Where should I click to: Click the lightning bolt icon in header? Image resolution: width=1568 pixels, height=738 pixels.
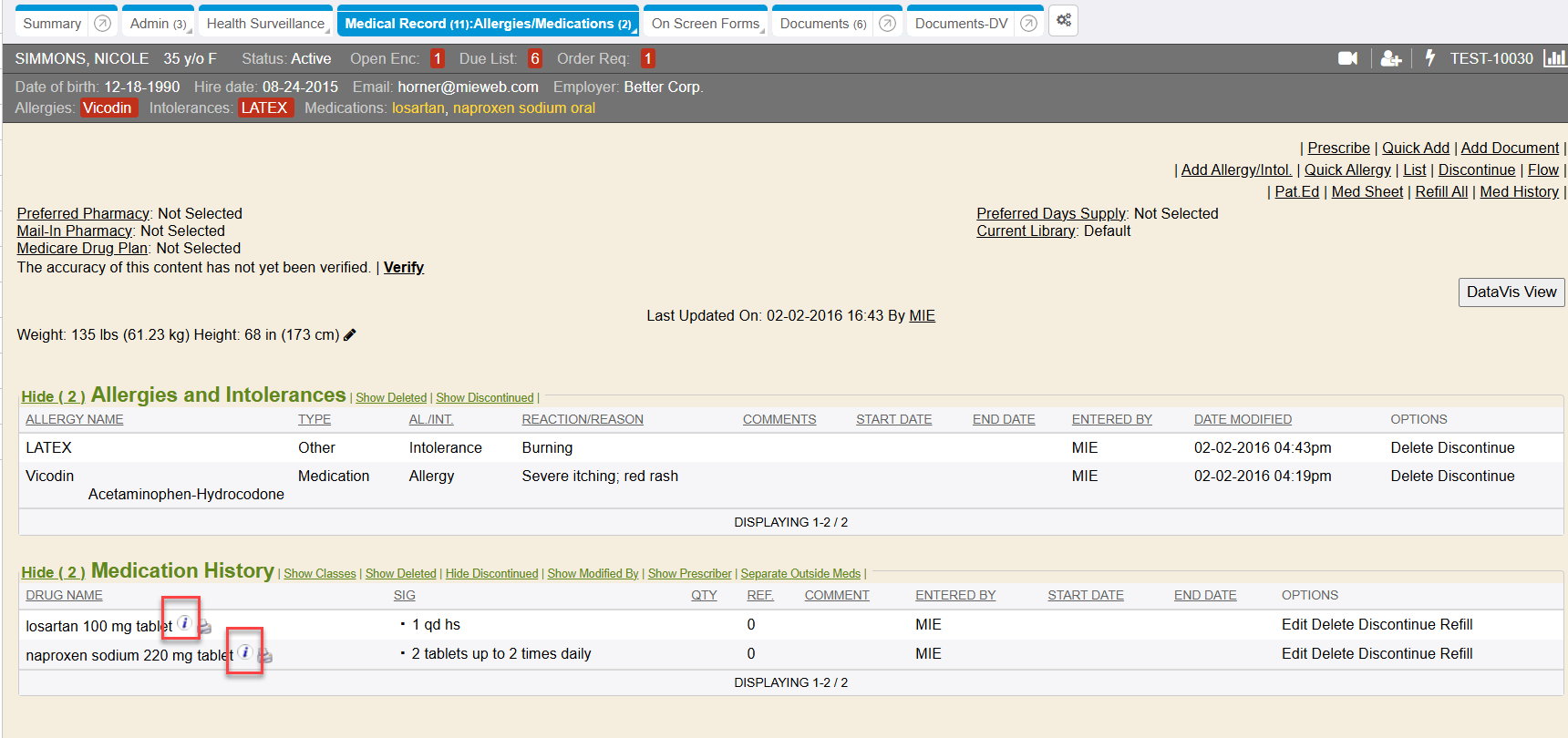click(1429, 58)
